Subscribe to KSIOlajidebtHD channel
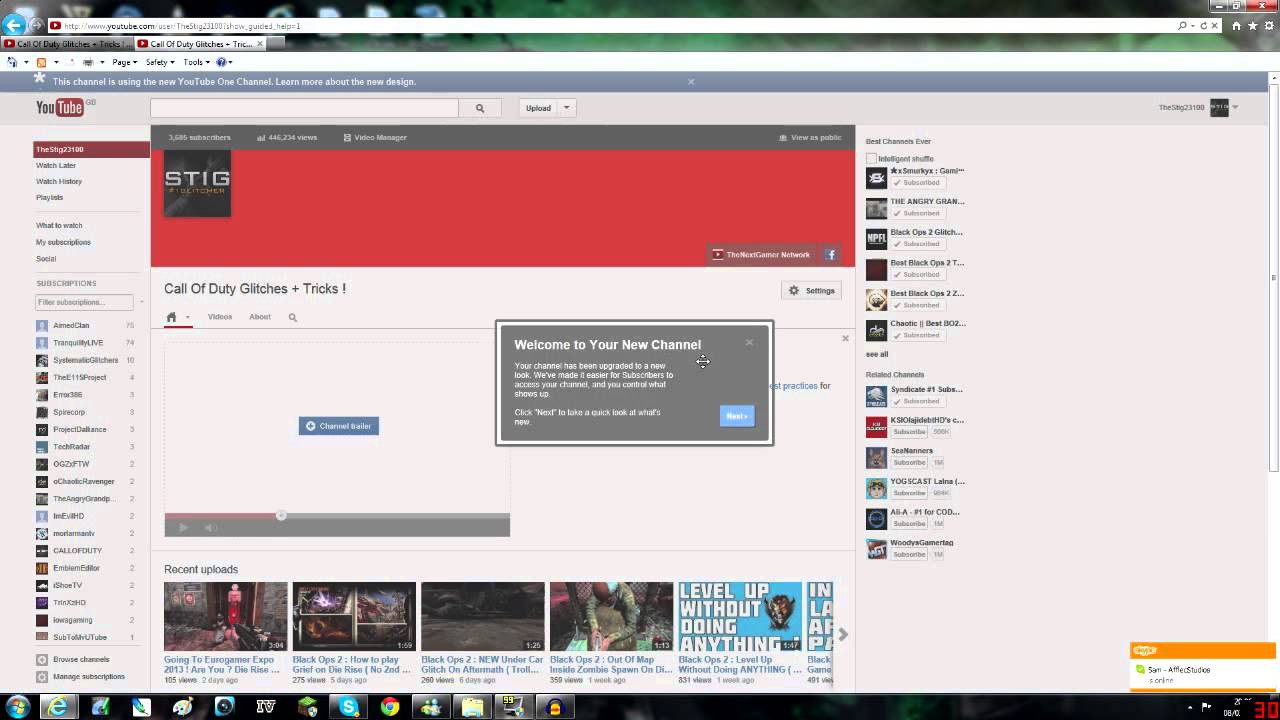Screen dimensions: 1280x720 point(910,432)
